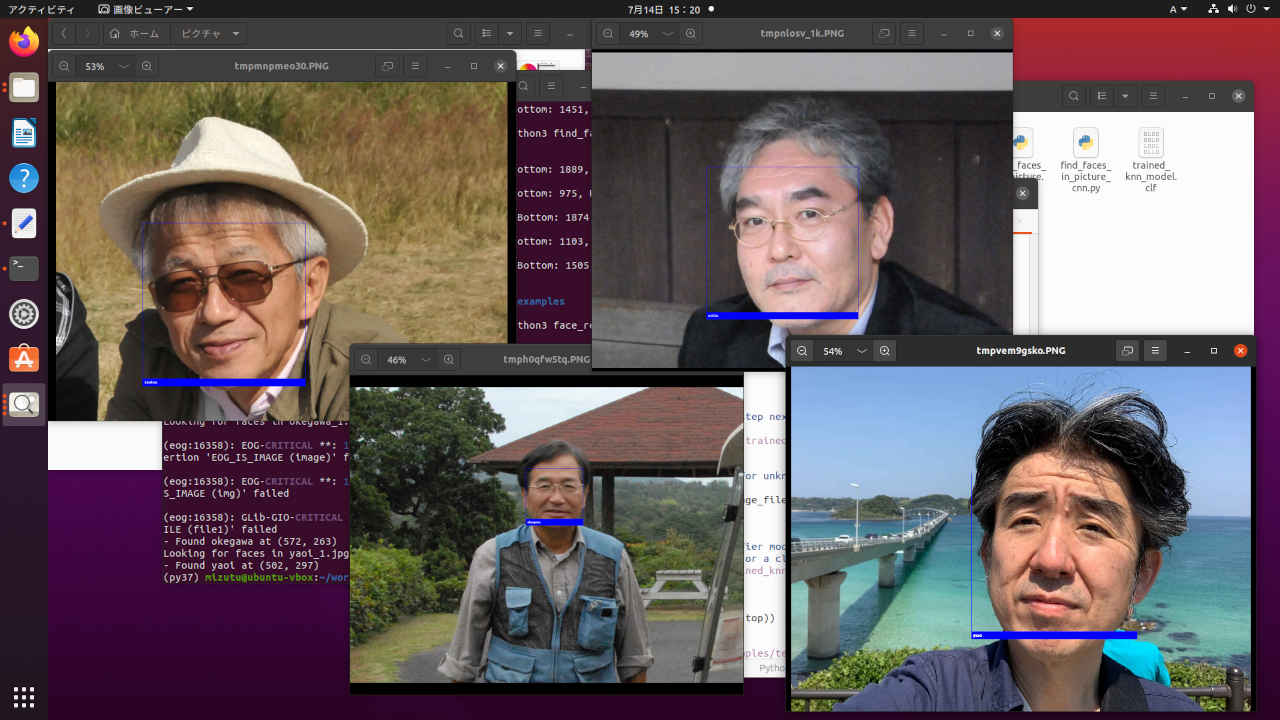Open the 49% zoom level dropdown
The width and height of the screenshot is (1280, 720).
(667, 34)
